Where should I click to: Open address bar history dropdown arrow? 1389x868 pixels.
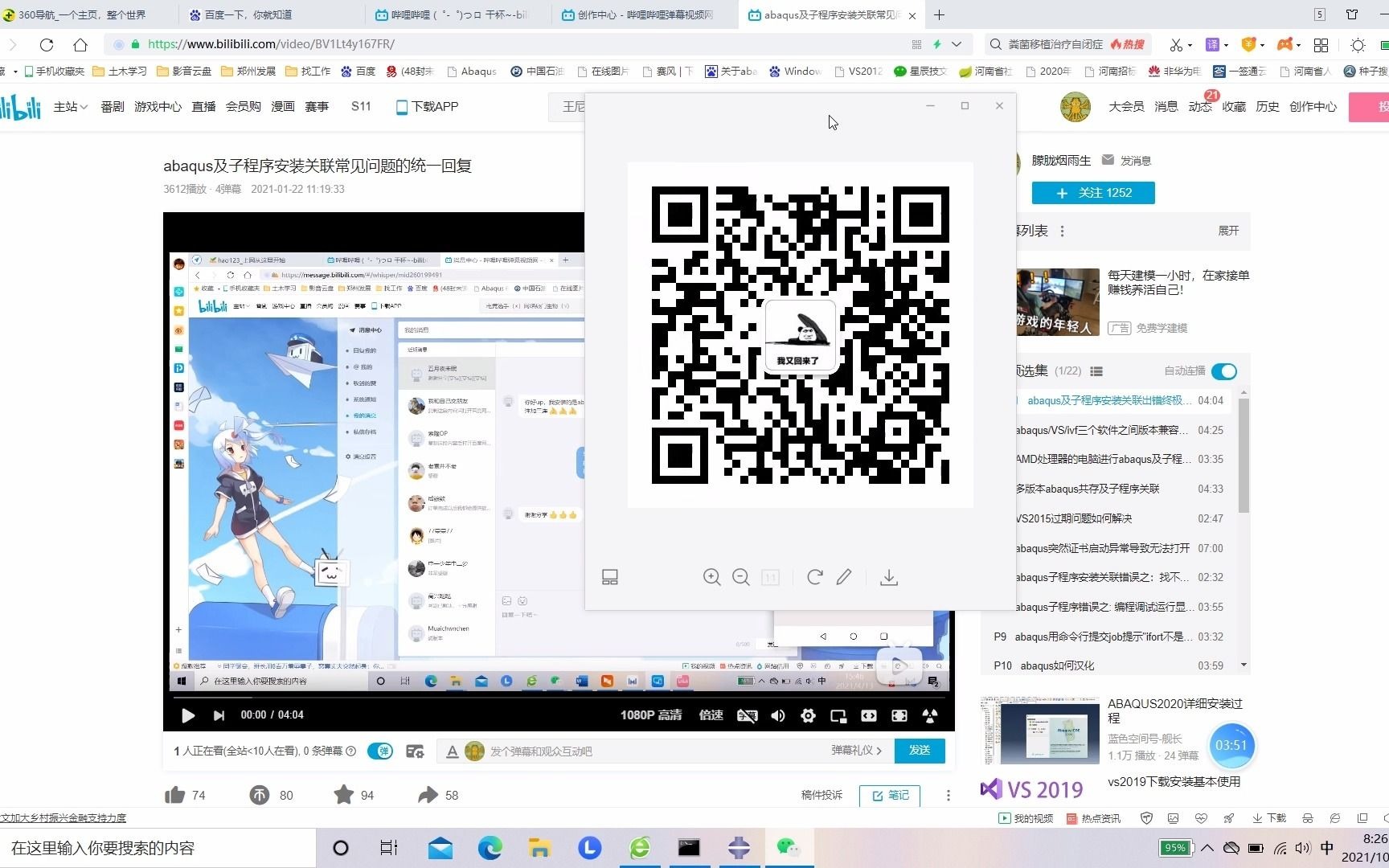tap(957, 44)
